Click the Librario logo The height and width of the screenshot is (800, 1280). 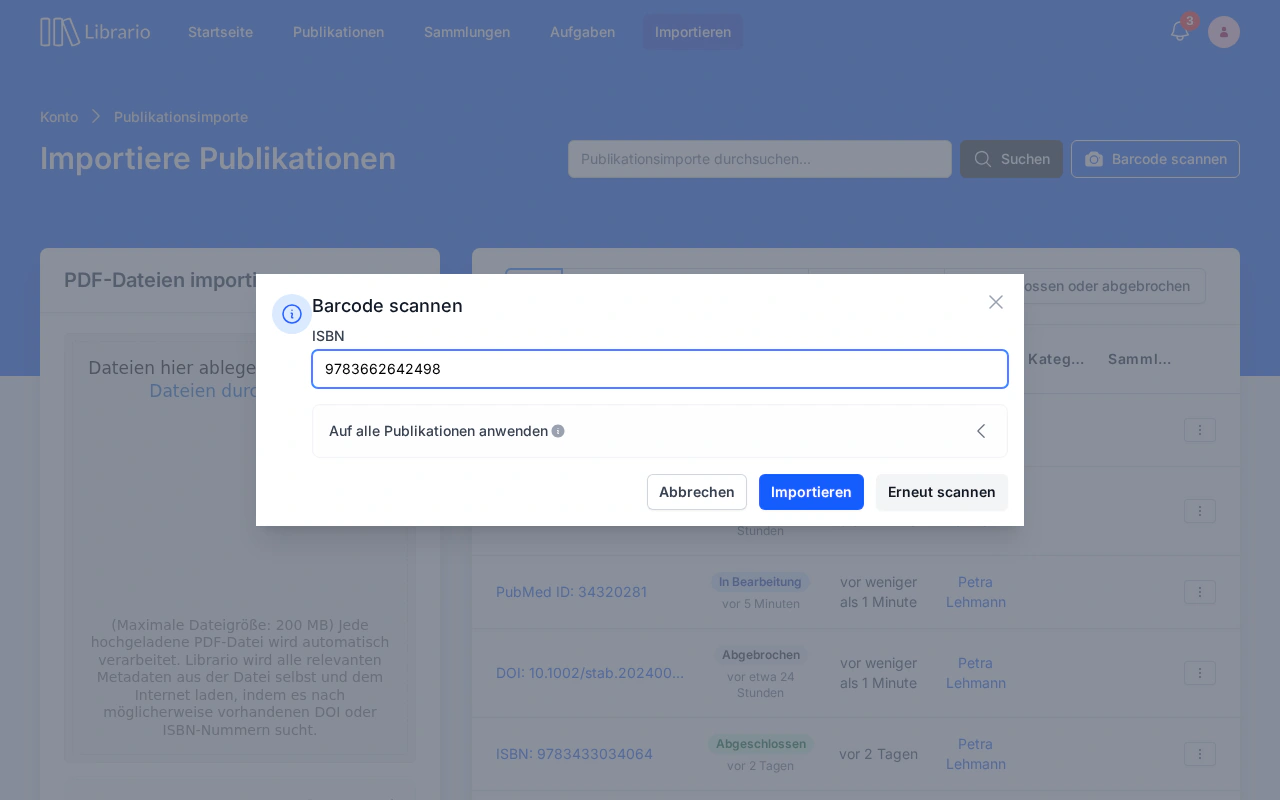click(95, 32)
